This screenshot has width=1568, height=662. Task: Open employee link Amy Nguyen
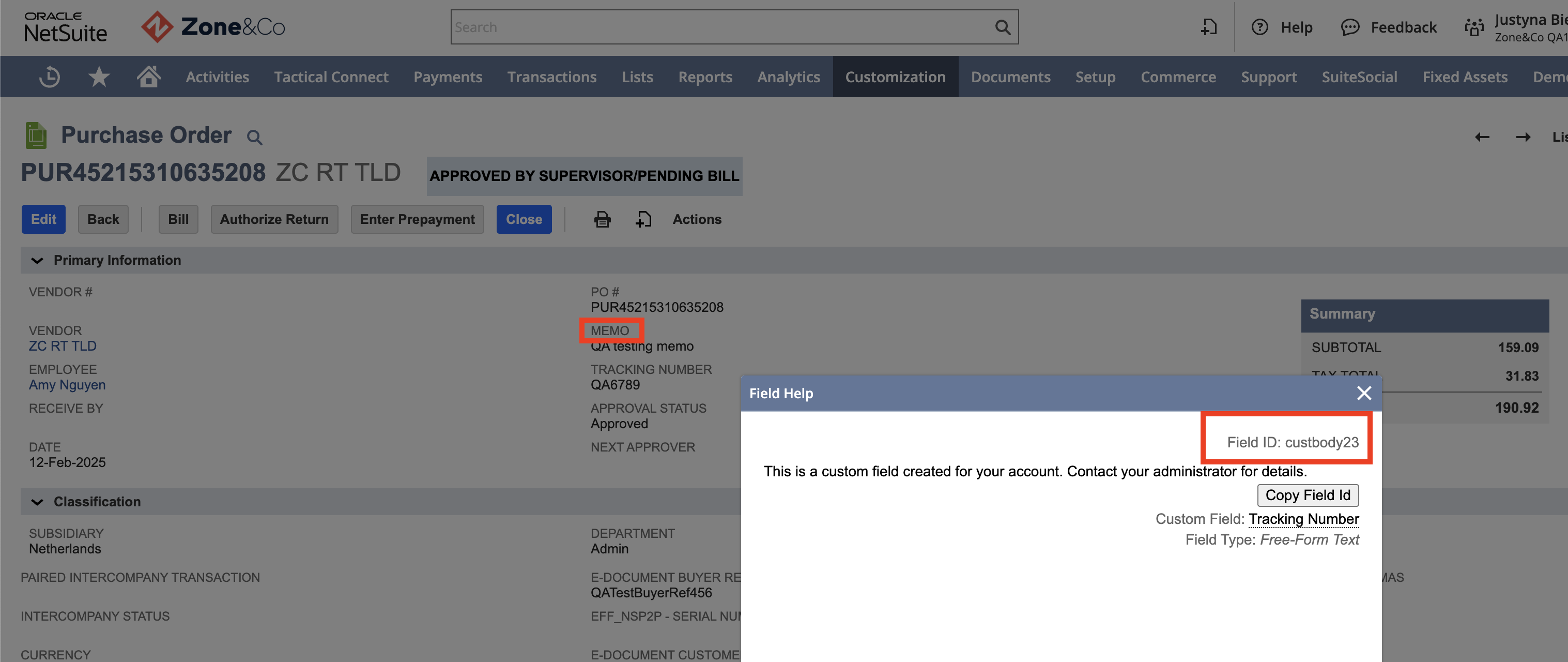(x=67, y=385)
